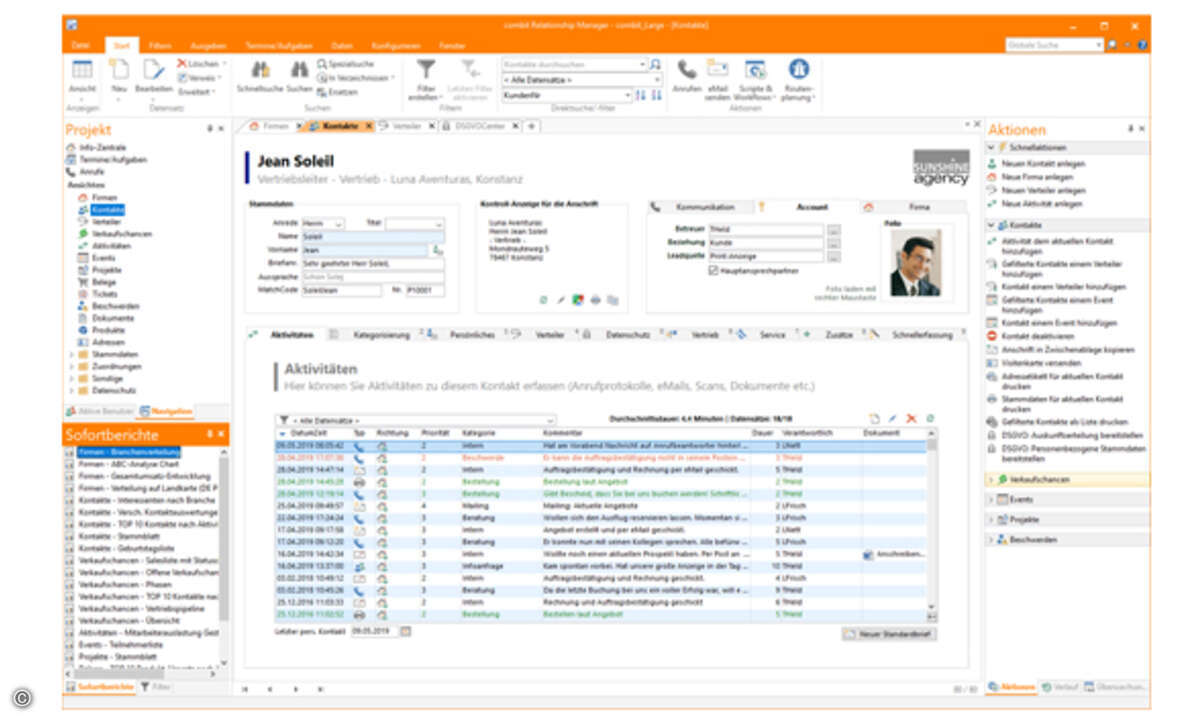The image size is (1200, 720).
Task: Select Verkaufschancen in the Projekt tree
Action: [x=115, y=234]
